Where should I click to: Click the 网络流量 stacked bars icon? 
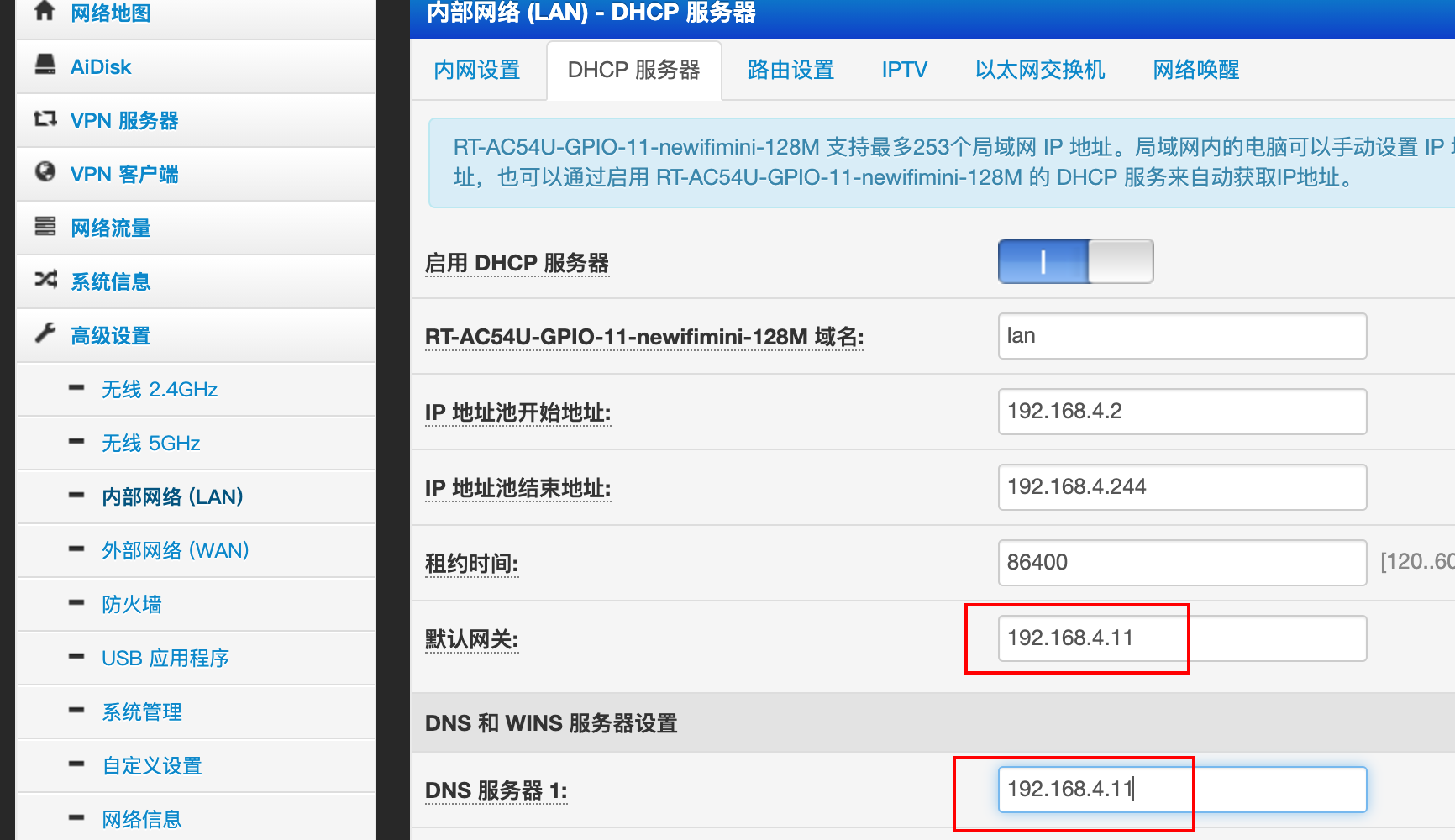point(45,226)
